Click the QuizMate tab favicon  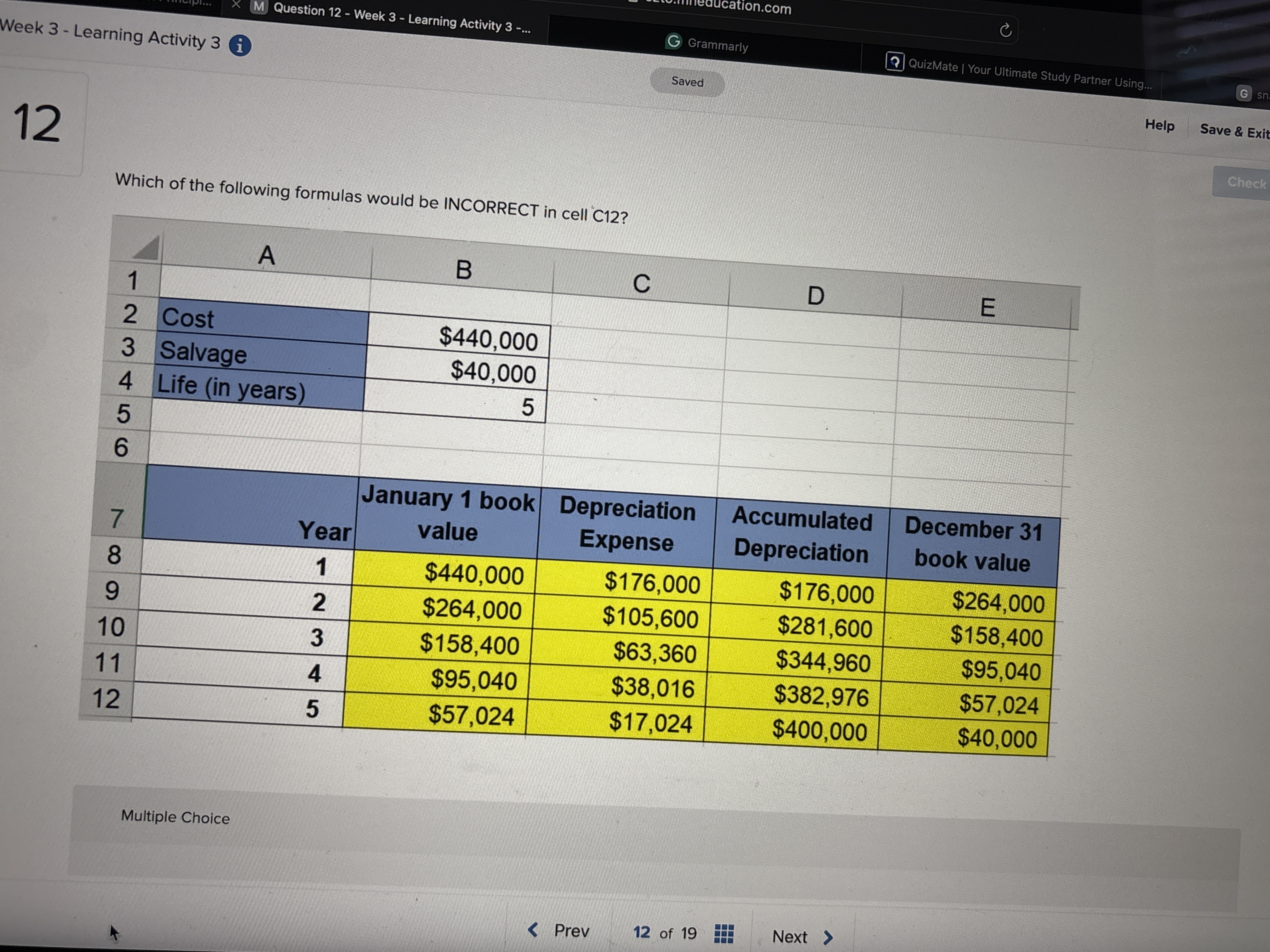[x=895, y=61]
